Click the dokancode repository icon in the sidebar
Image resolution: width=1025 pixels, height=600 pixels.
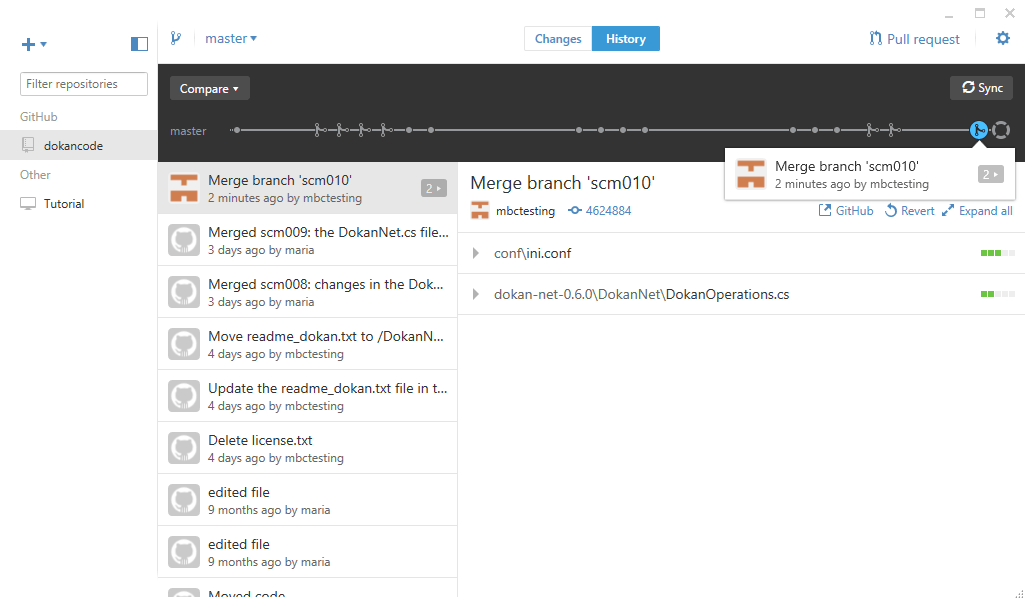pos(30,145)
